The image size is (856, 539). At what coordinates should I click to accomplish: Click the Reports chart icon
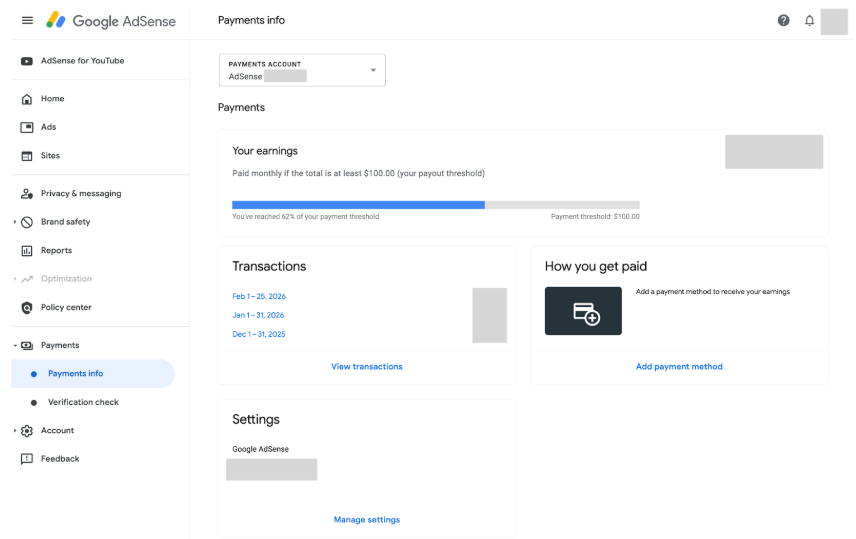27,251
